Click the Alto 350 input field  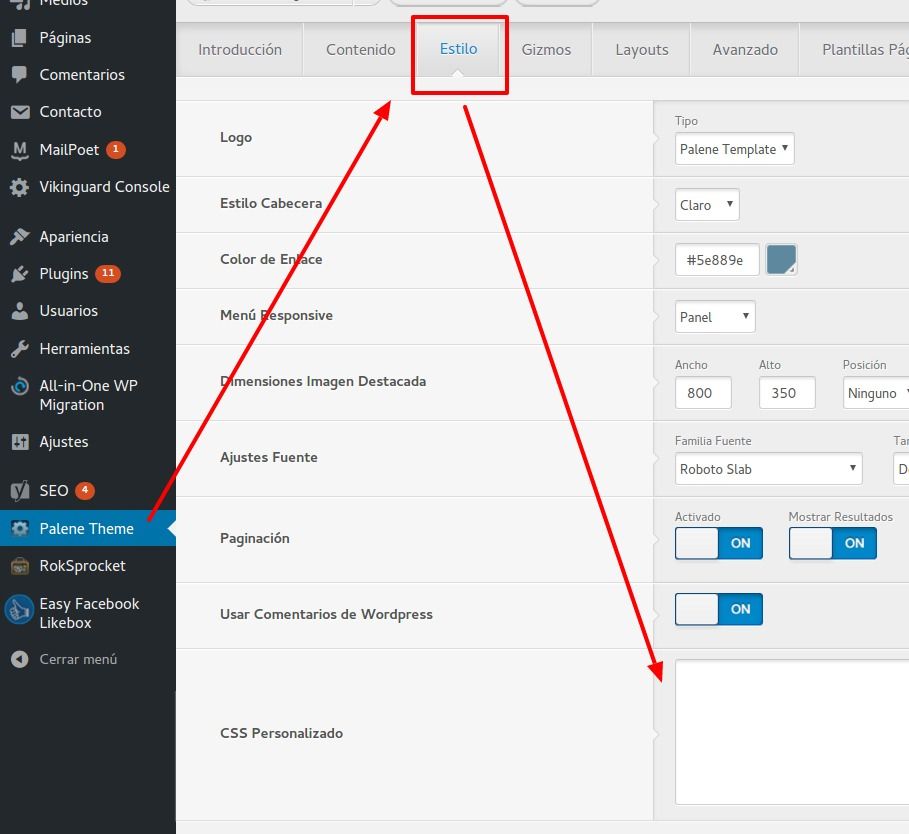(x=787, y=393)
